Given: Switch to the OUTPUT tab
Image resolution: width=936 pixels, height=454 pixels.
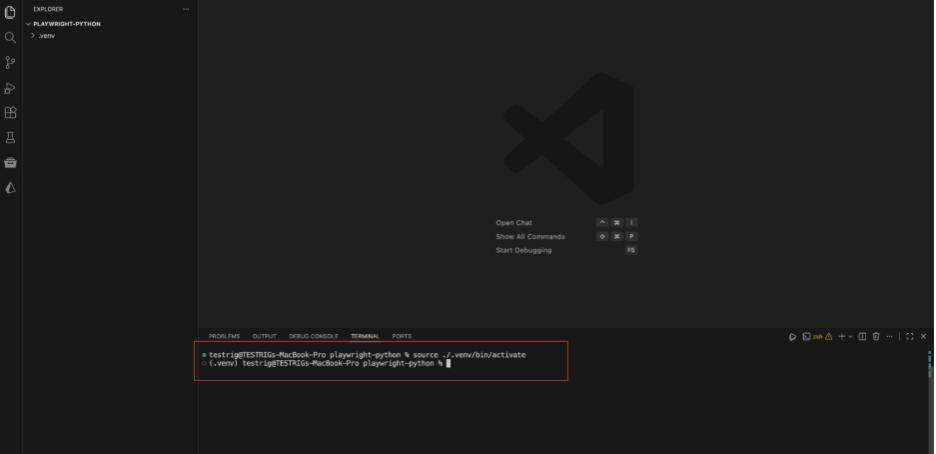Looking at the screenshot, I should pyautogui.click(x=264, y=336).
